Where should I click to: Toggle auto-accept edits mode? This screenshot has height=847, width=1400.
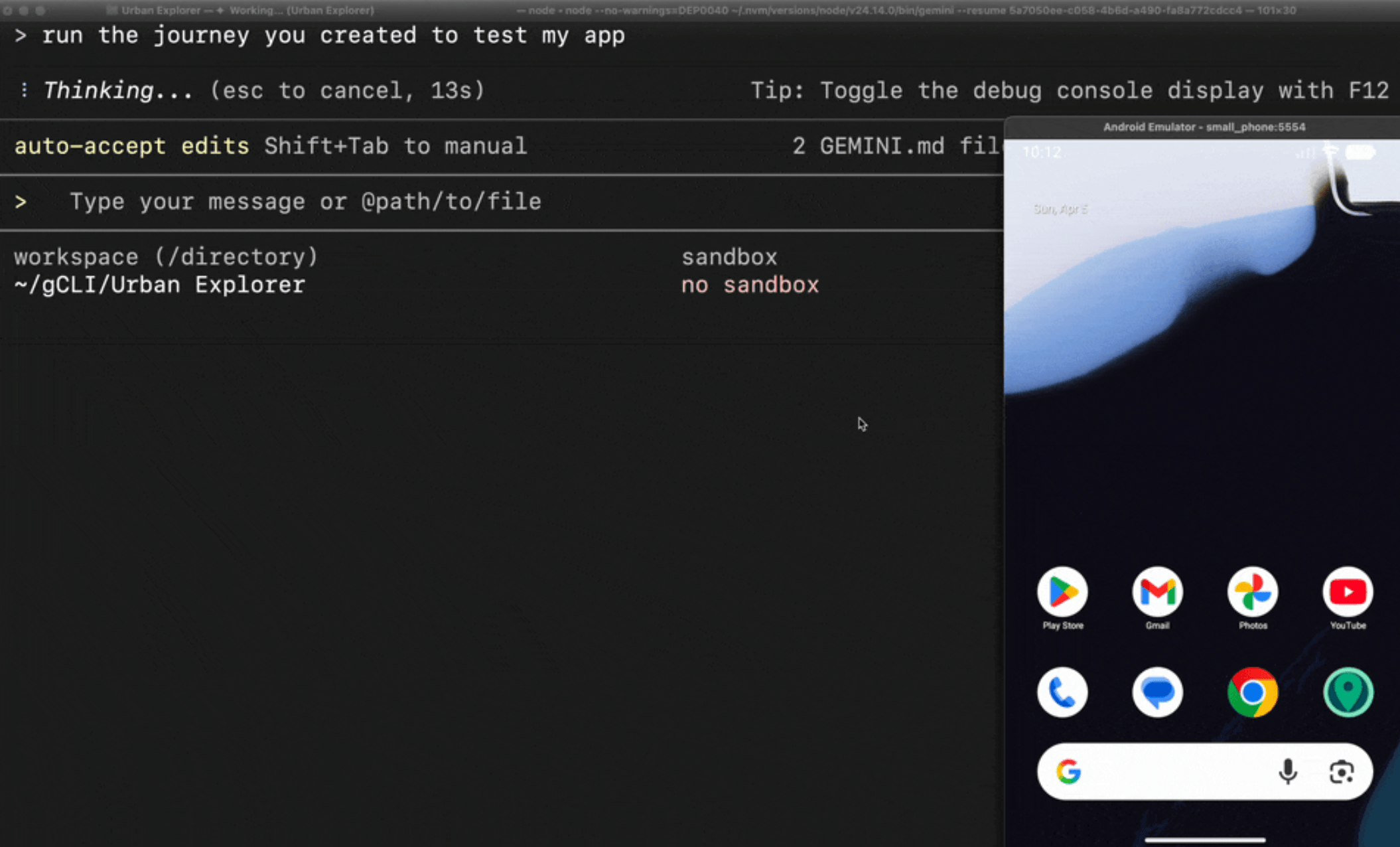coord(131,146)
